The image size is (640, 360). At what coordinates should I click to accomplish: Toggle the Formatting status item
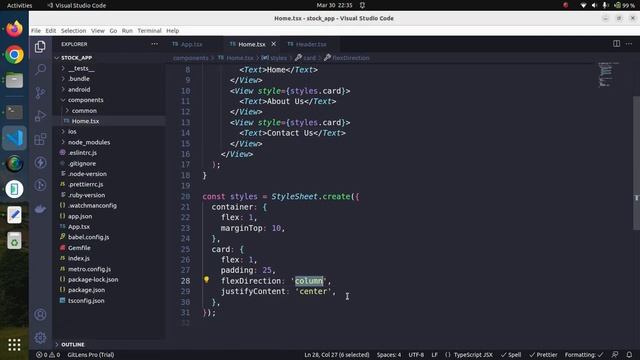coord(584,355)
